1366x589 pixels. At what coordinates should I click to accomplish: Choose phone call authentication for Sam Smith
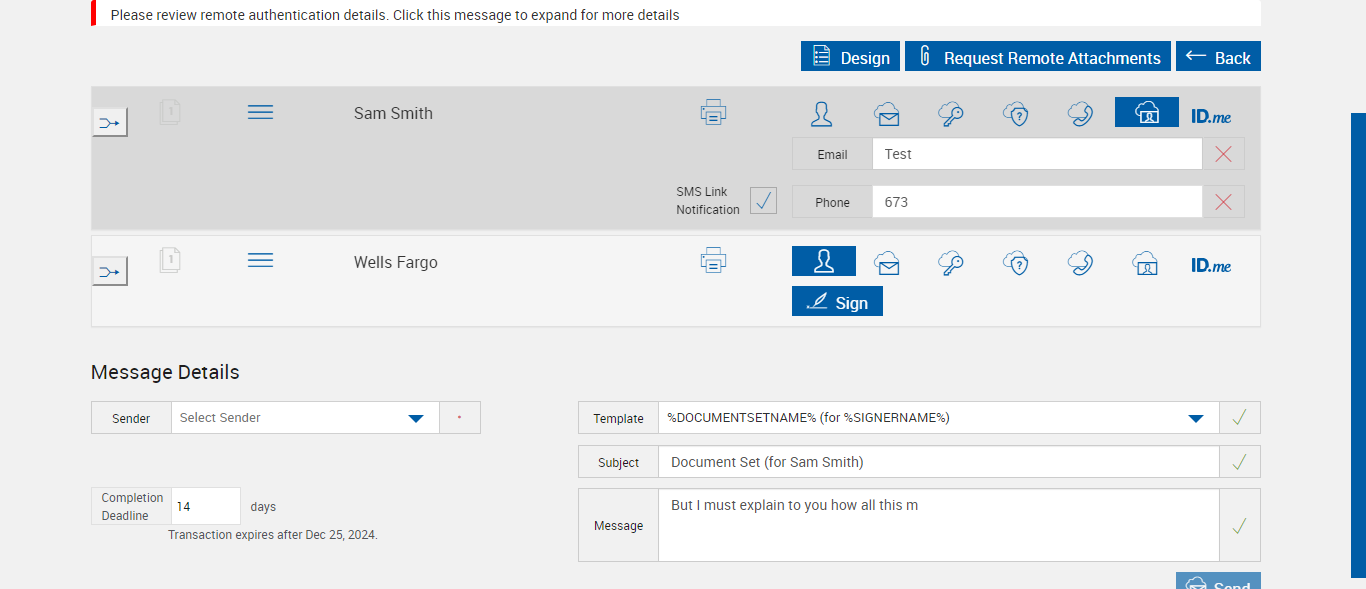[x=1080, y=113]
